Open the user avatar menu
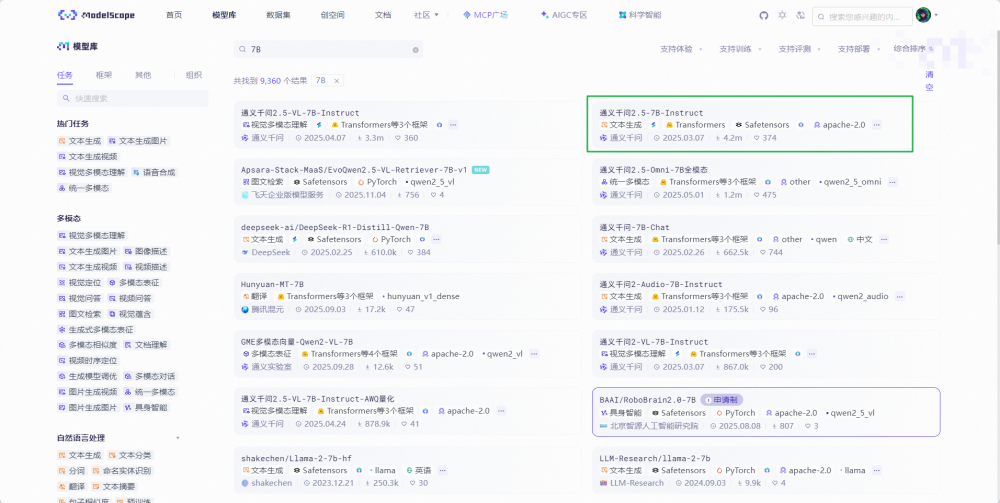This screenshot has height=503, width=1000. (x=923, y=15)
